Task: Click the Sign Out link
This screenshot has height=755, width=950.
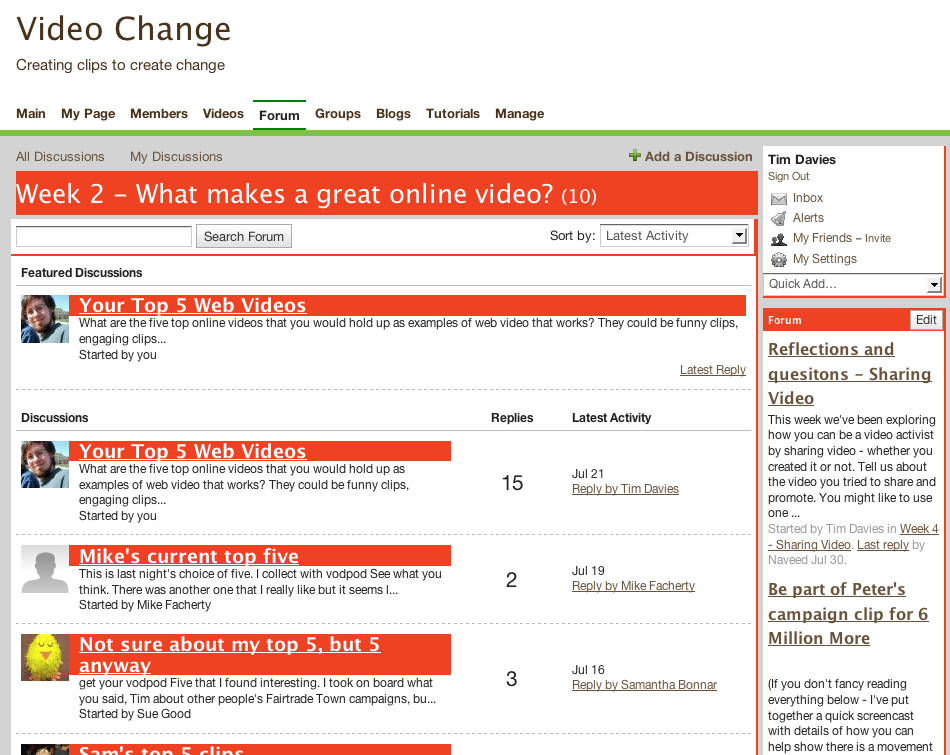Action: pos(788,177)
